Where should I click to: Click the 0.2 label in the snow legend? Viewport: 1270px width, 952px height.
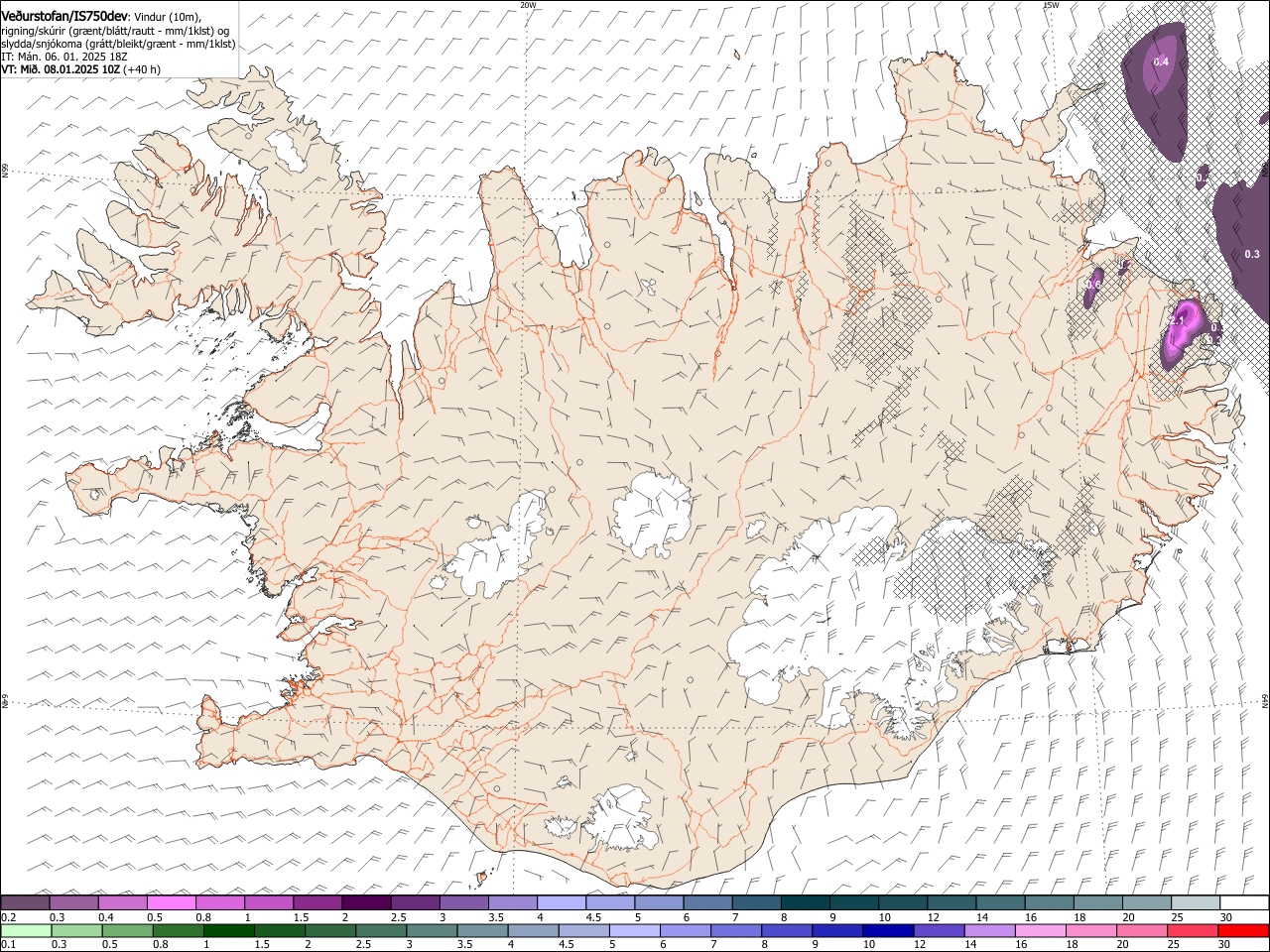[9, 917]
